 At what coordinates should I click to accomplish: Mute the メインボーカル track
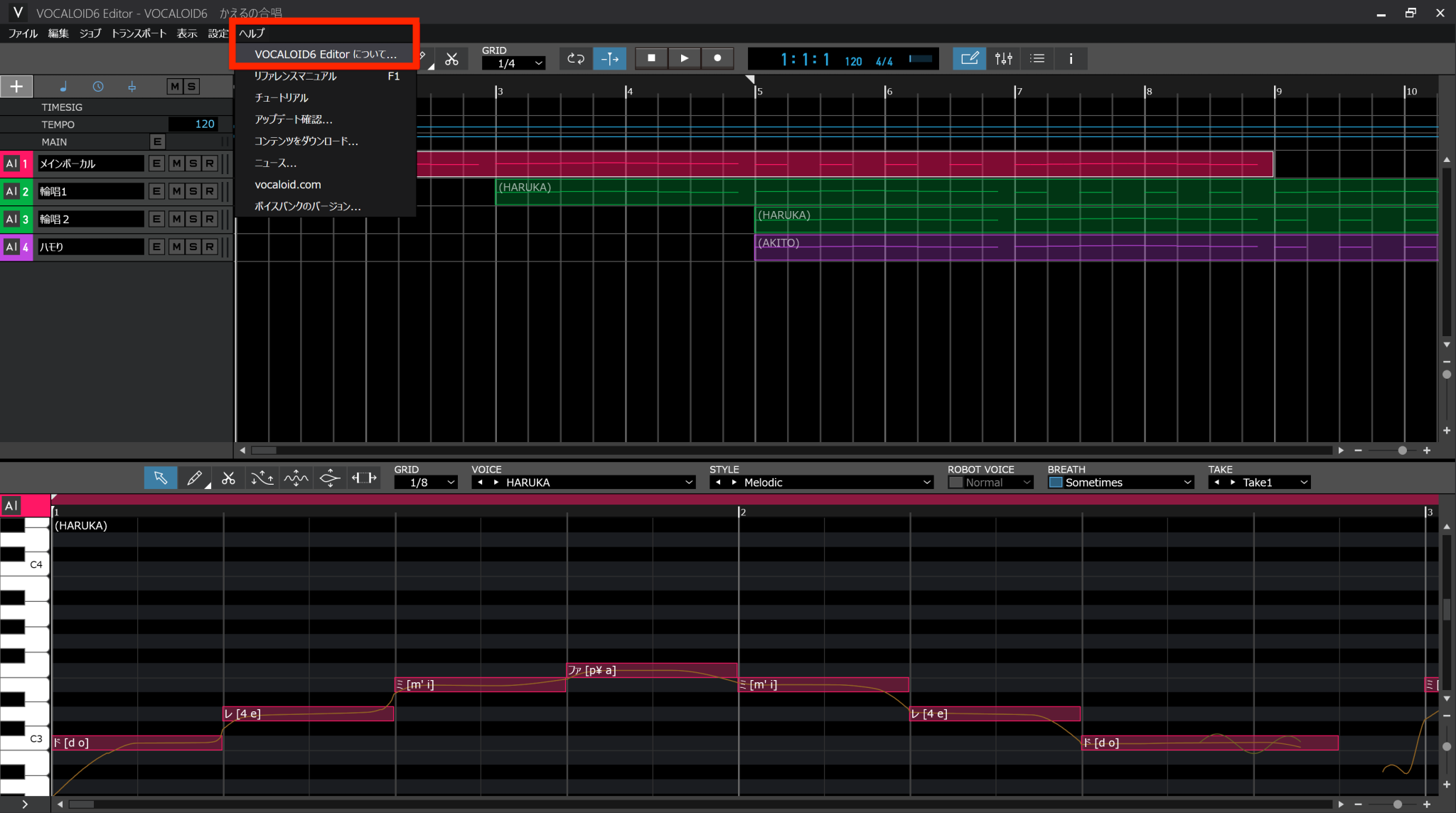click(175, 163)
